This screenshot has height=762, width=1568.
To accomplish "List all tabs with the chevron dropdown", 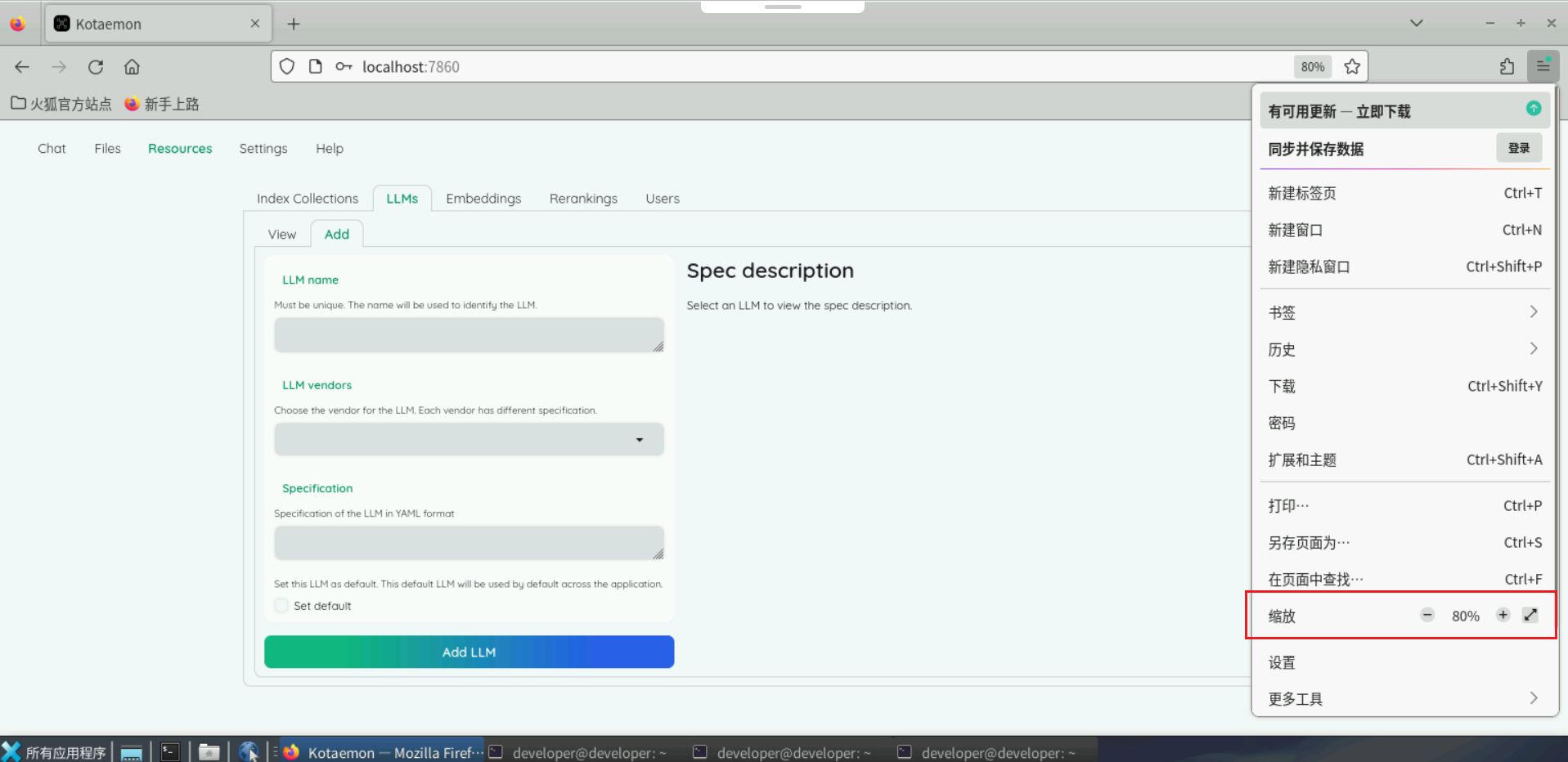I will pos(1417,24).
